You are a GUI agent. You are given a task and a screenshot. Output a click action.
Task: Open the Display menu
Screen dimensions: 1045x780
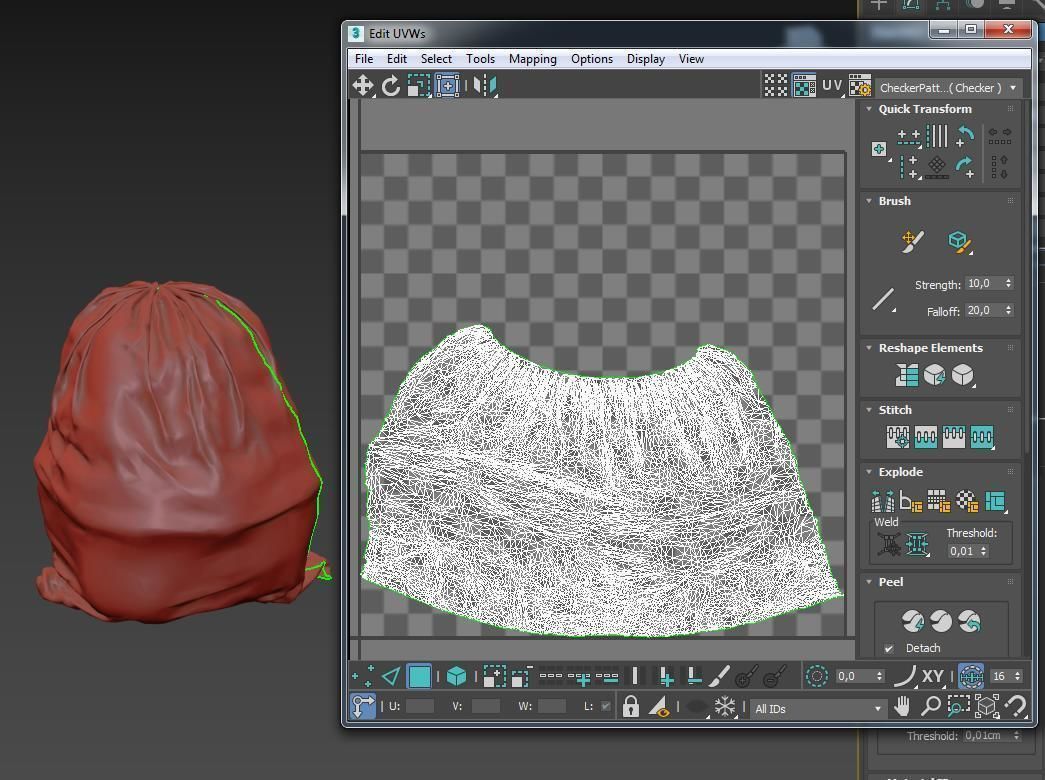(645, 59)
